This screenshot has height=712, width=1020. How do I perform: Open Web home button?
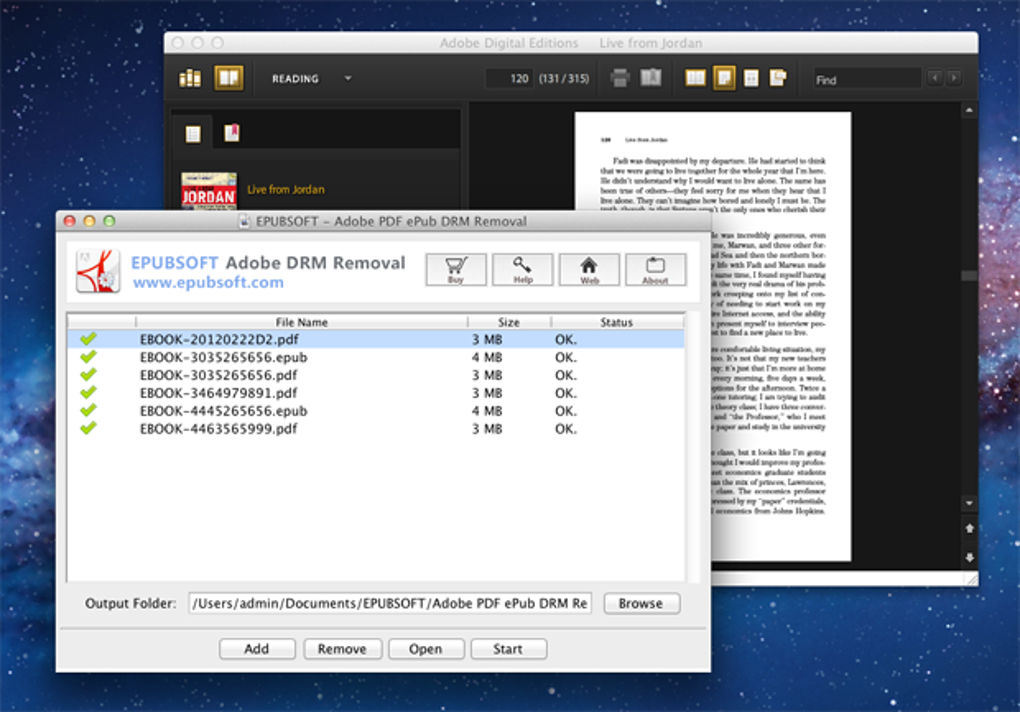[x=589, y=269]
